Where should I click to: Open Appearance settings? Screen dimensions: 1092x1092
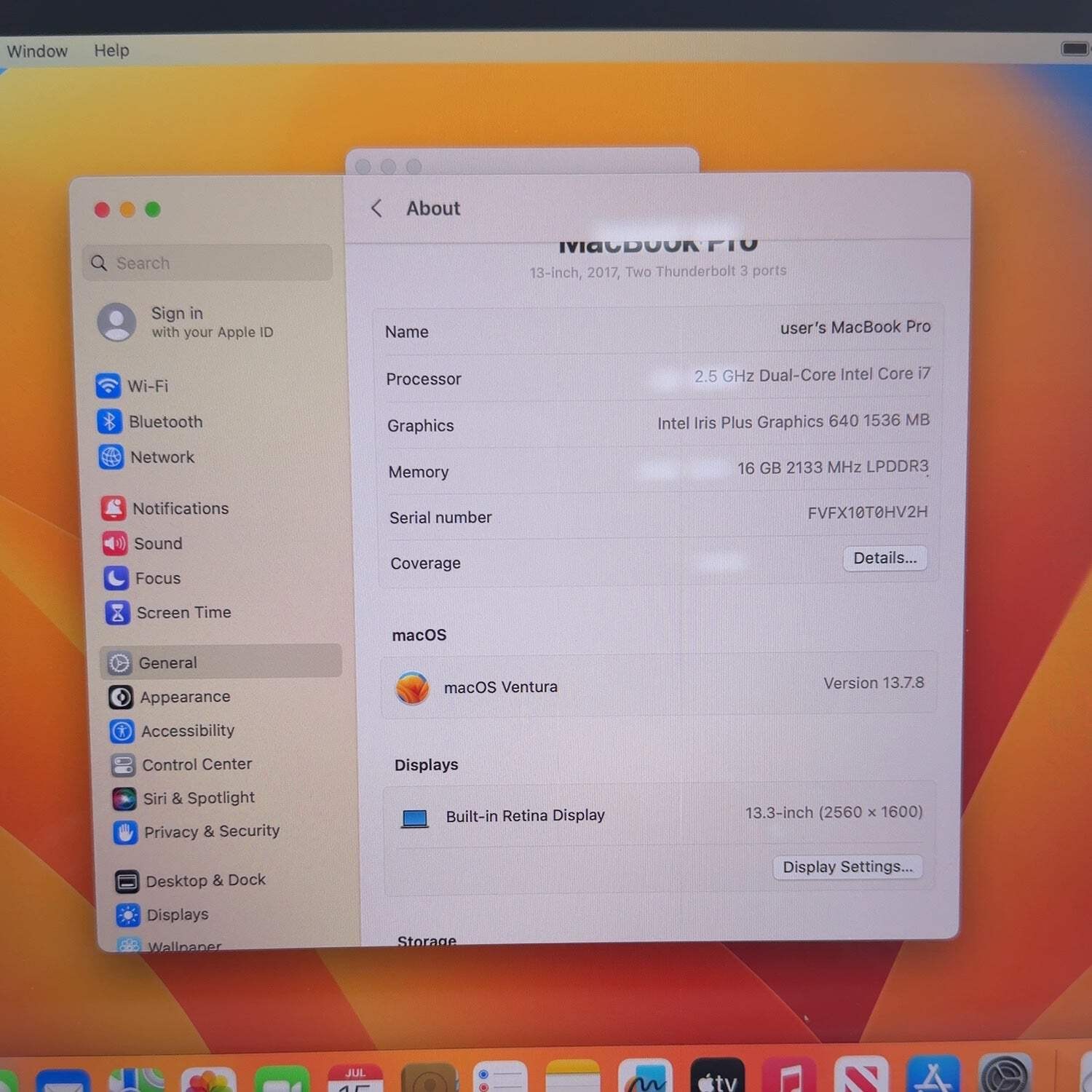[x=170, y=697]
